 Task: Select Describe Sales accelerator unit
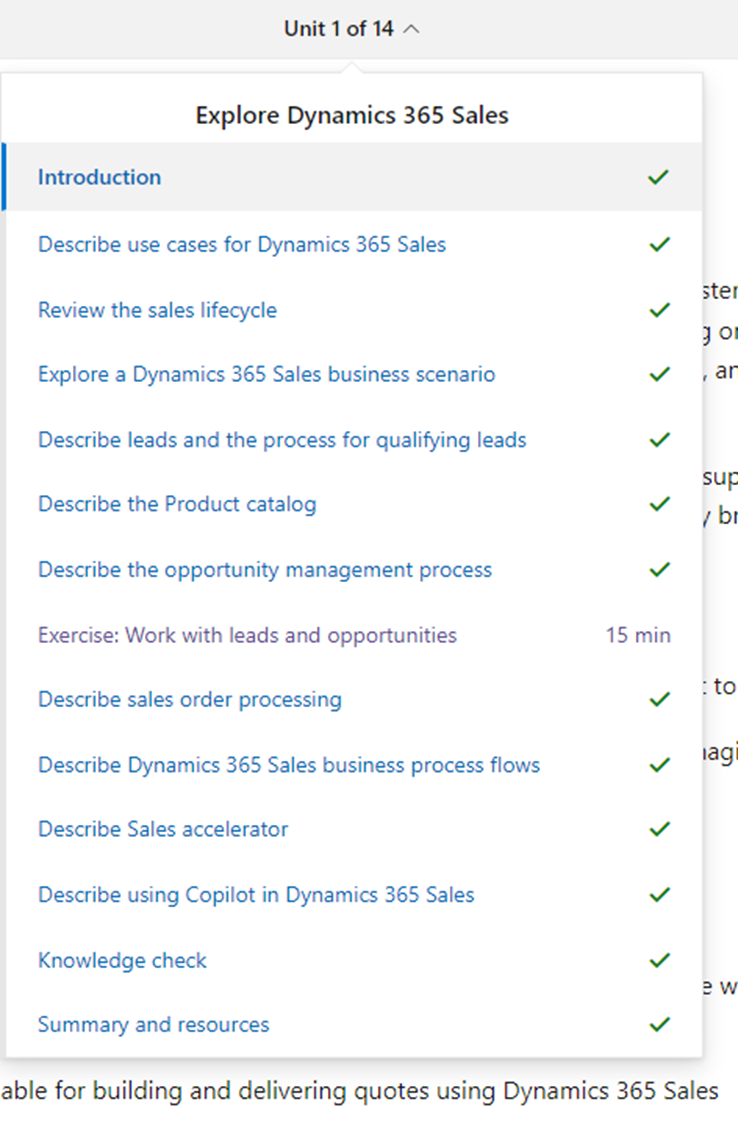(x=163, y=829)
